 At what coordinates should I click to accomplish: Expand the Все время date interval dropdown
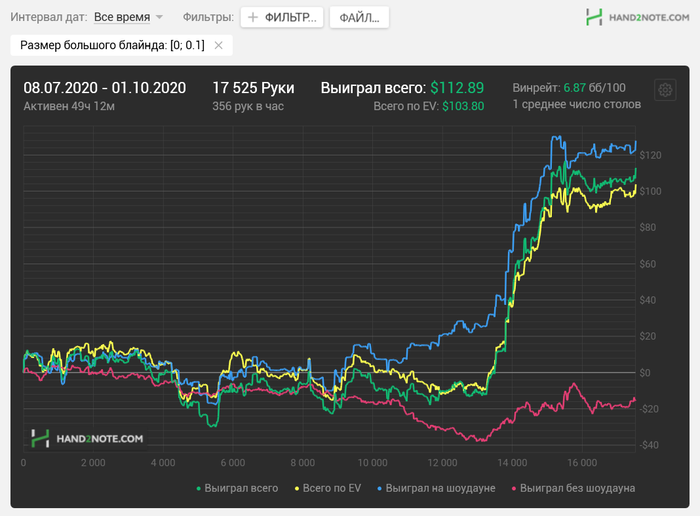click(128, 18)
